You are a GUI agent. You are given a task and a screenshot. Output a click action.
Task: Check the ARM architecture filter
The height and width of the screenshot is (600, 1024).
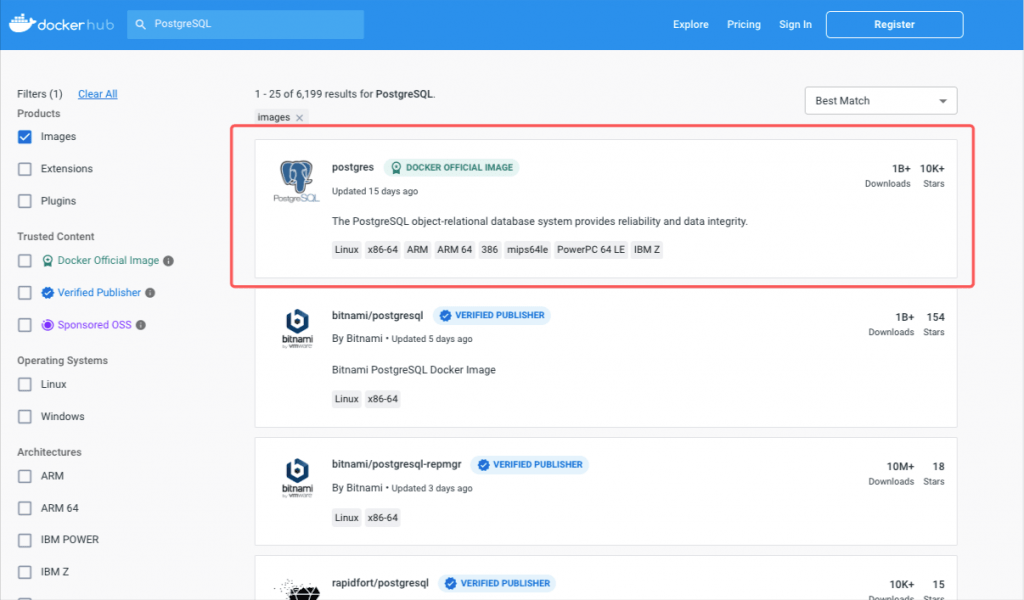click(25, 477)
